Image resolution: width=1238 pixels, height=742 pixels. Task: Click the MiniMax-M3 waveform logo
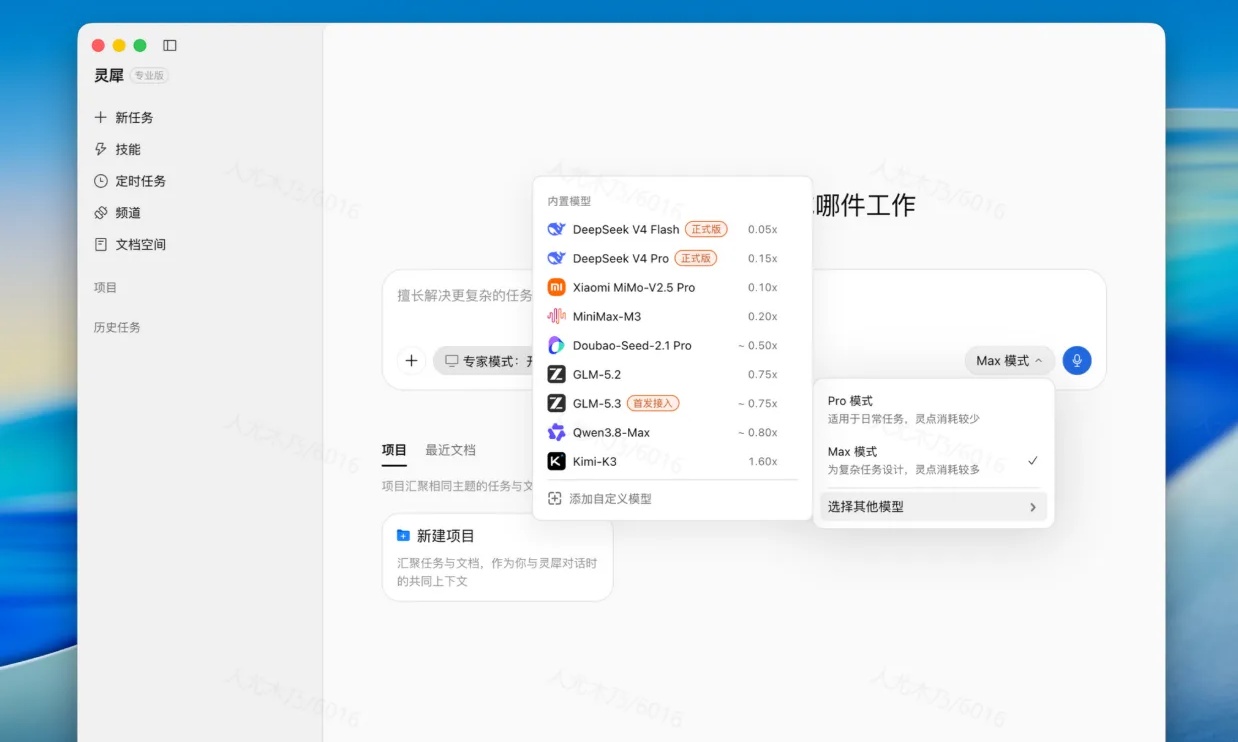pos(557,316)
